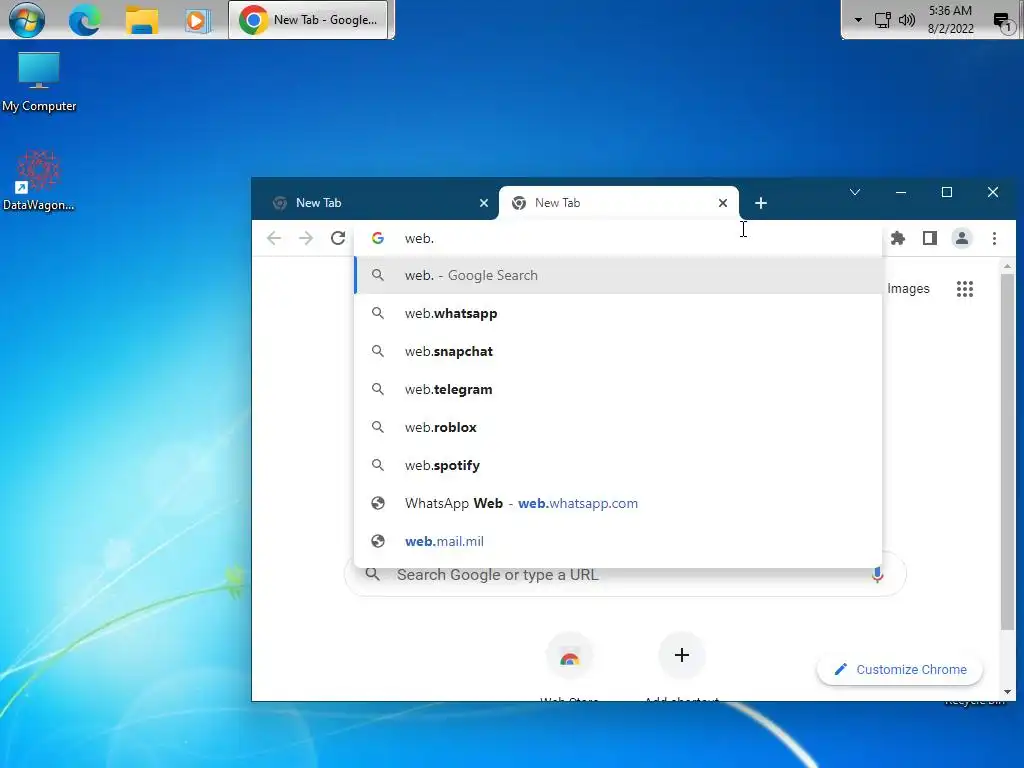Viewport: 1024px width, 768px height.
Task: Go back using the back arrow
Action: (x=274, y=238)
